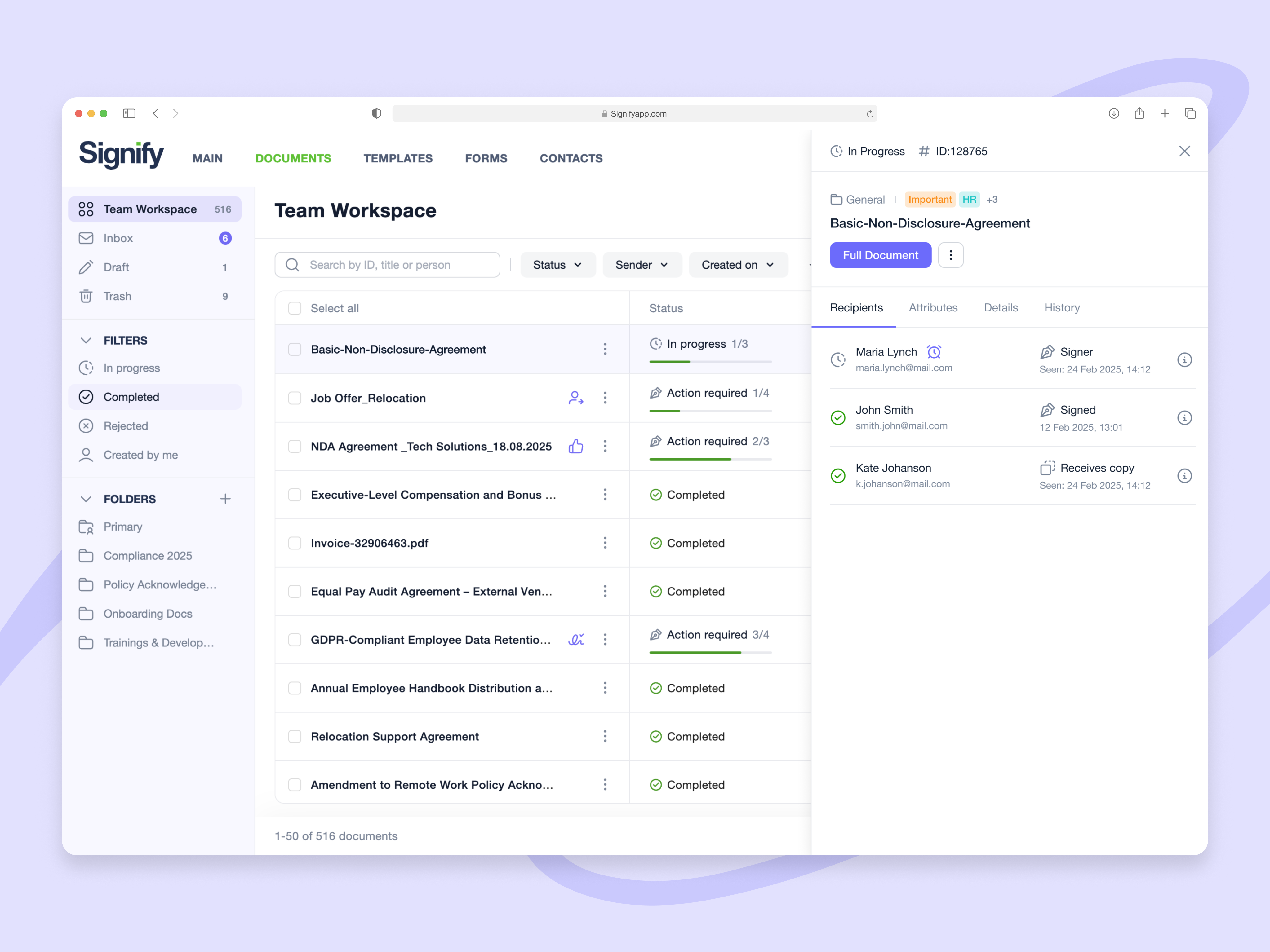Open the Created on dropdown

click(x=738, y=265)
